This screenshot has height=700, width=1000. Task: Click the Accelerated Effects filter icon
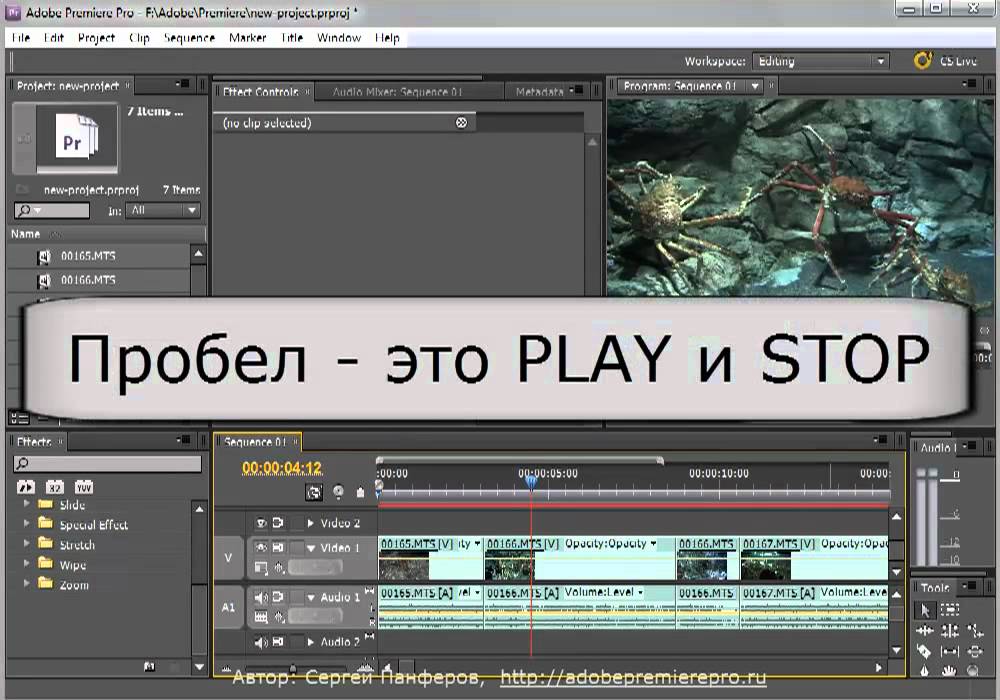pos(26,488)
